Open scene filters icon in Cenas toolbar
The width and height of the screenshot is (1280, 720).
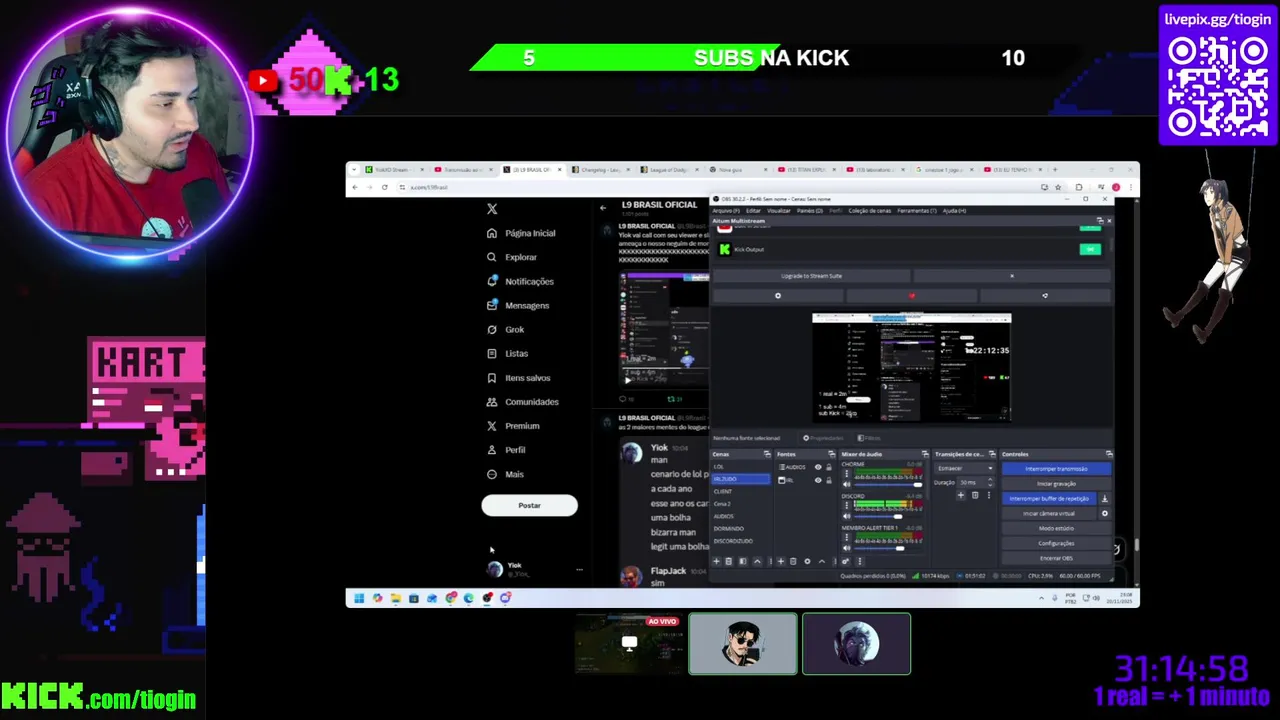tap(743, 561)
